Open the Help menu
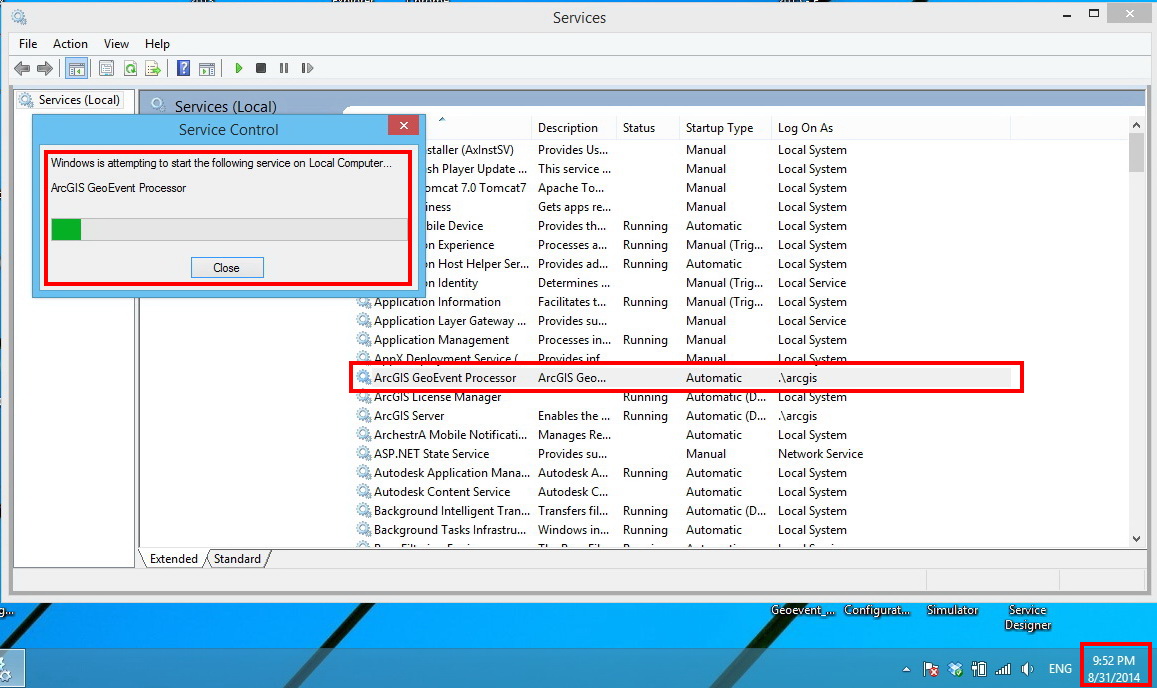This screenshot has height=688, width=1157. pos(157,44)
